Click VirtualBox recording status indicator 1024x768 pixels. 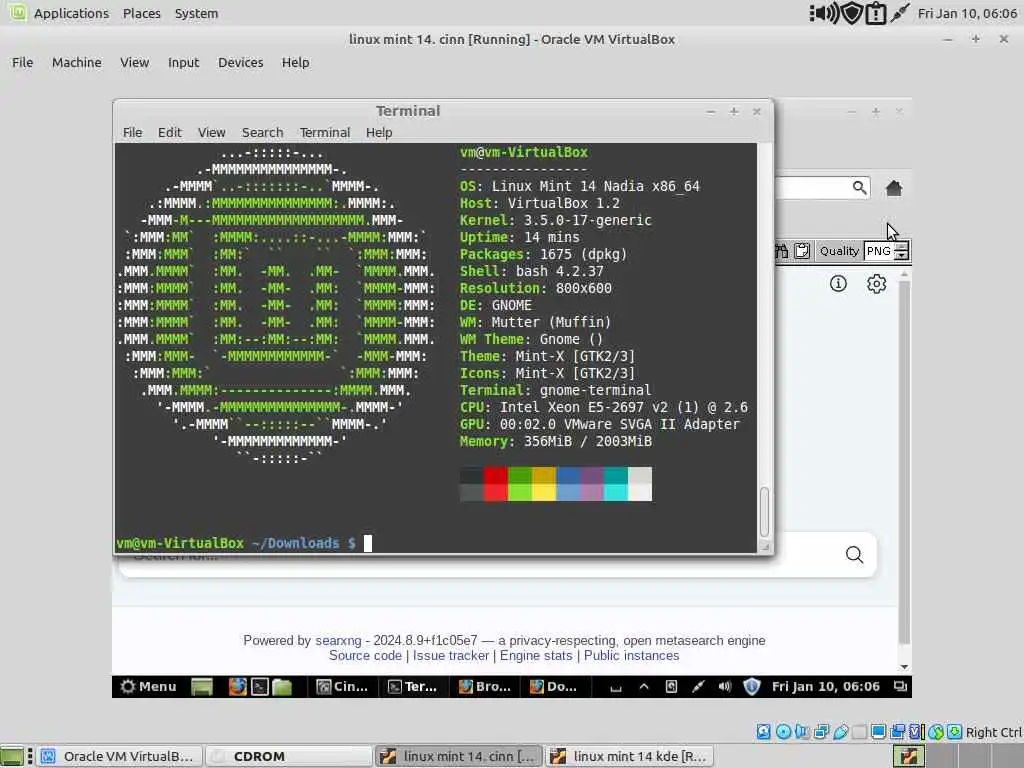tap(898, 732)
